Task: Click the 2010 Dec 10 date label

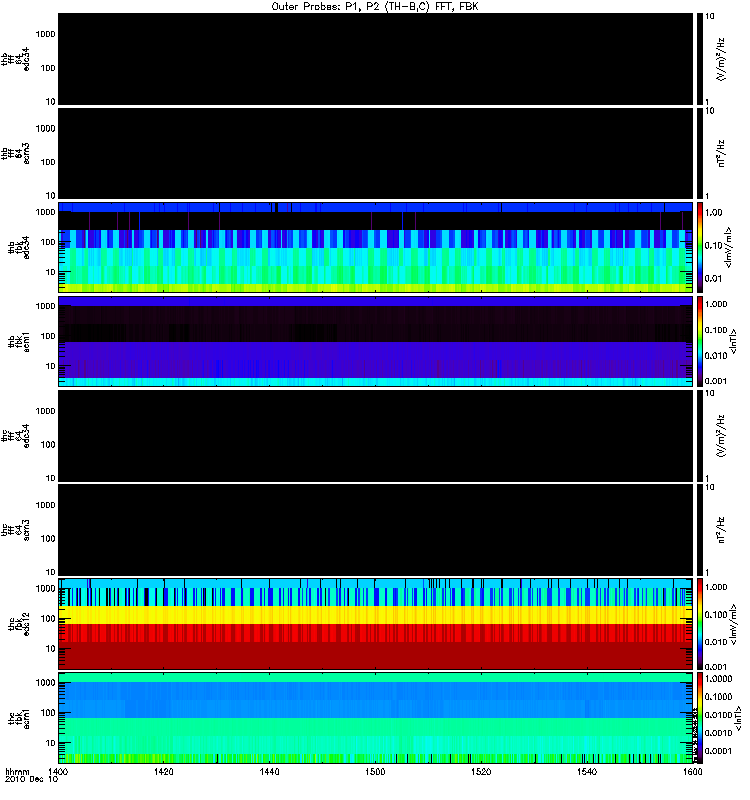Action: coord(31,779)
